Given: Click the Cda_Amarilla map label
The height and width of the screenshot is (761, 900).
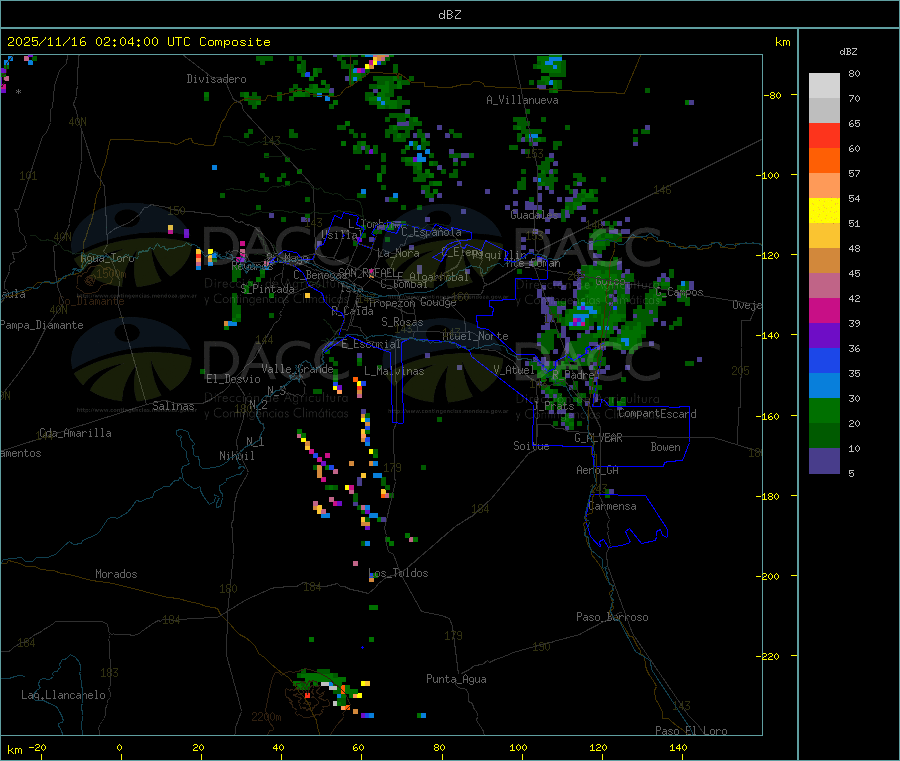Looking at the screenshot, I should pos(75,433).
